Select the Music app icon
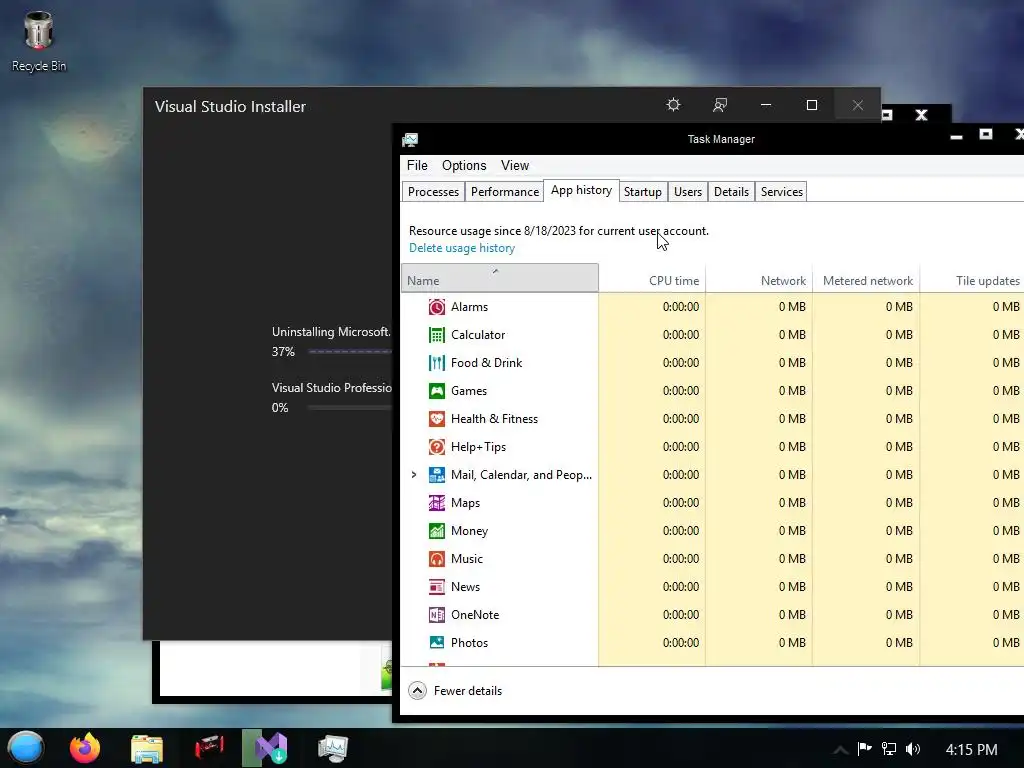 [x=436, y=560]
